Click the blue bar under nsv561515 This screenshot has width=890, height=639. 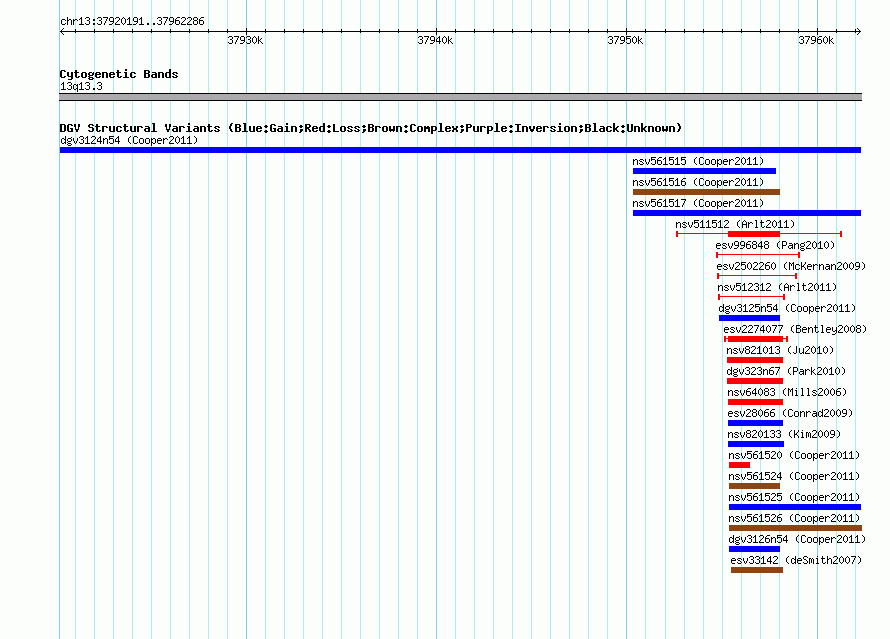coord(704,171)
